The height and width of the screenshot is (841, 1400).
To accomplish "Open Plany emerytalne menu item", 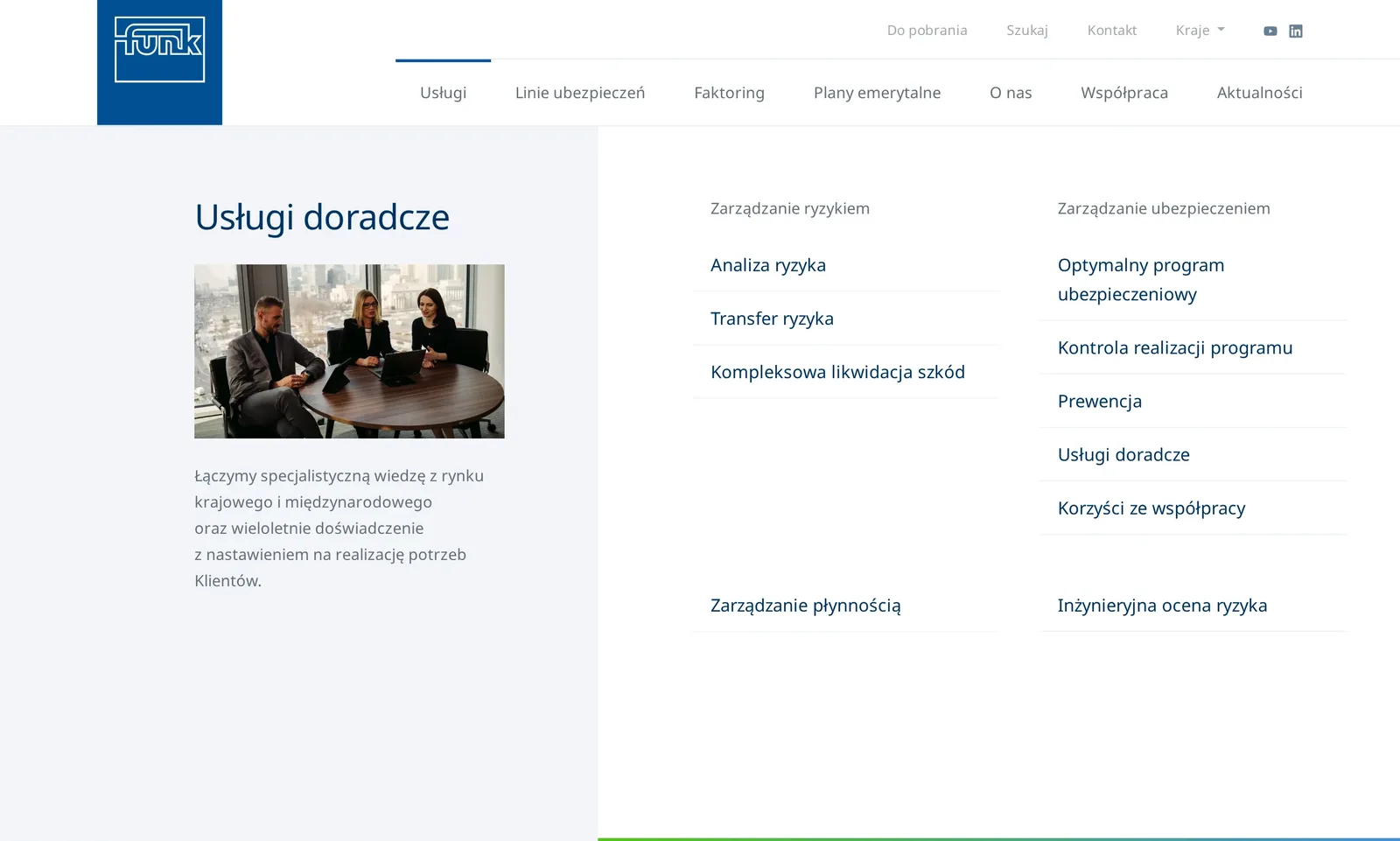I will [877, 93].
